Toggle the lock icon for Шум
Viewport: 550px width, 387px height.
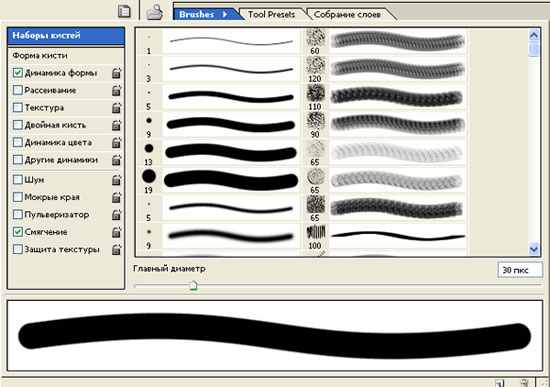click(x=116, y=180)
